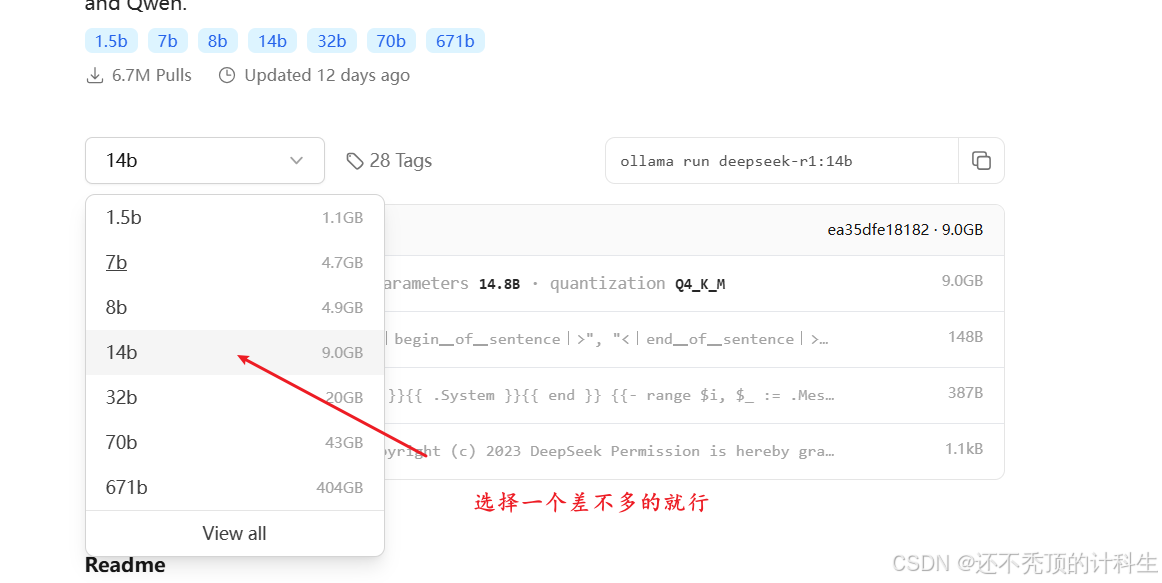
Task: Open the begin_of_sentence params row
Action: tap(694, 339)
